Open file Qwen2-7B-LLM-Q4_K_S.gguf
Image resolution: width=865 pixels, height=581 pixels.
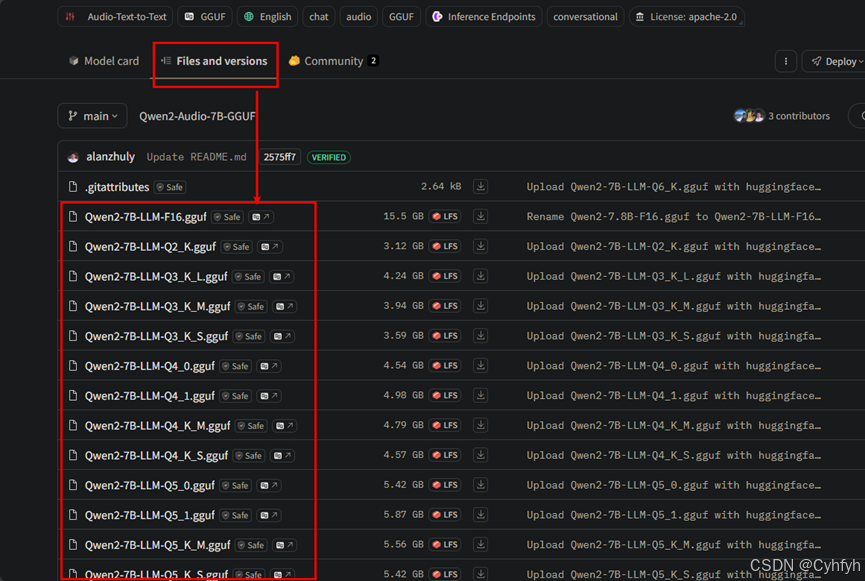click(x=156, y=455)
